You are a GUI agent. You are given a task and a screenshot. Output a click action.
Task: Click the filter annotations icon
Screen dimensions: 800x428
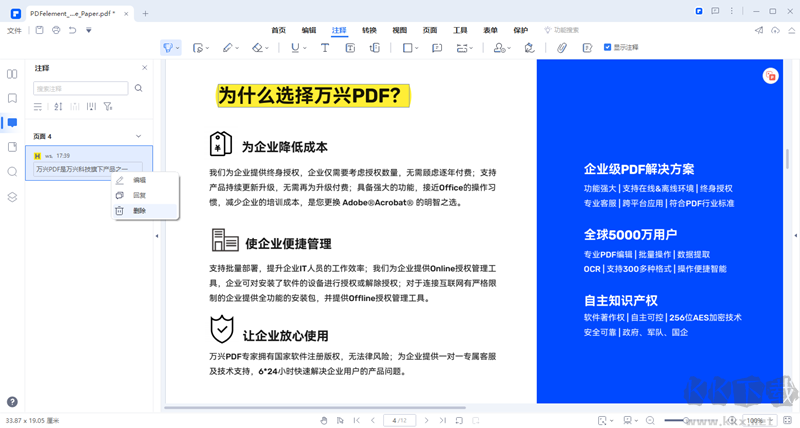(x=108, y=106)
